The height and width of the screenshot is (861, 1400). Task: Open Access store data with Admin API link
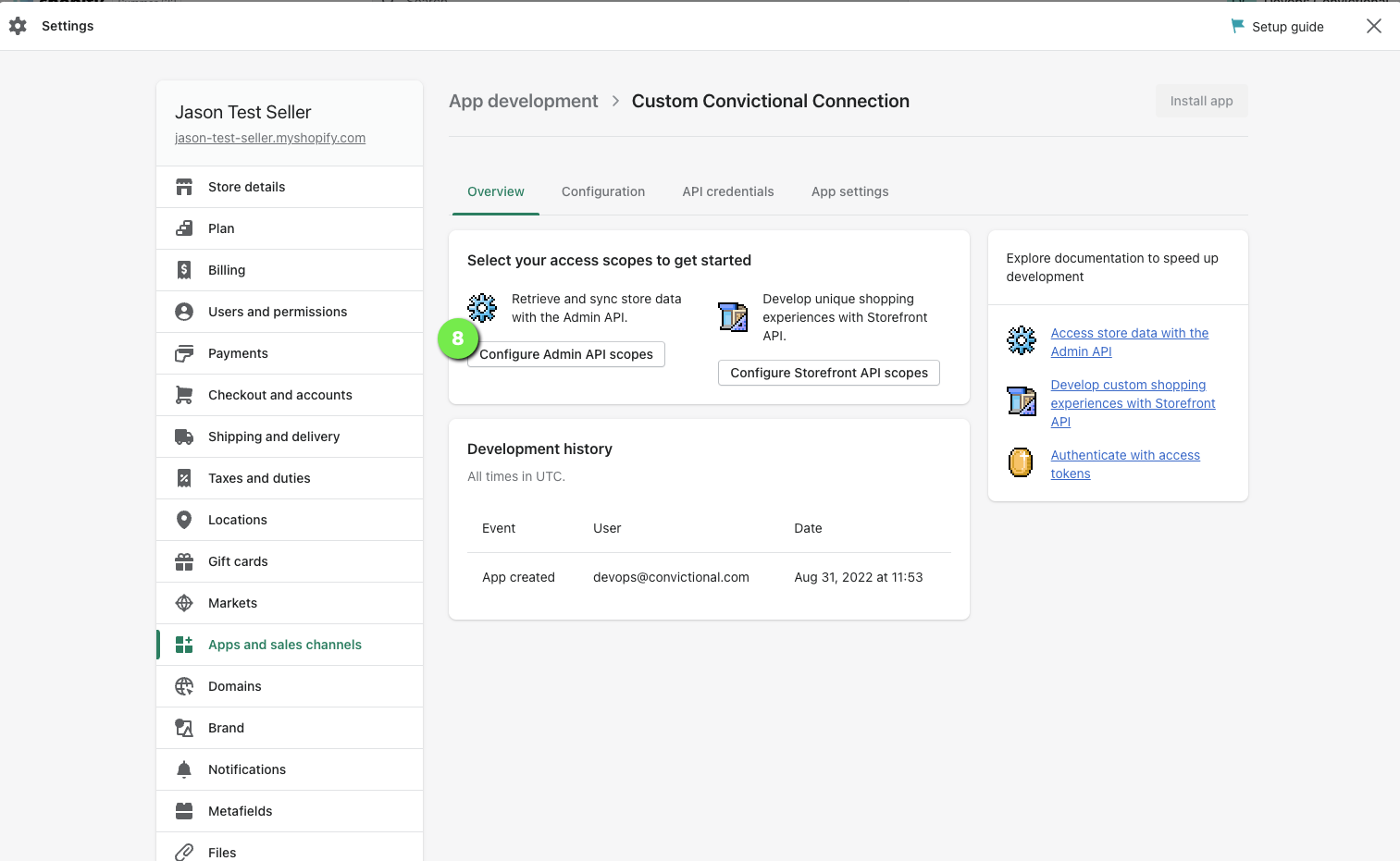tap(1130, 342)
